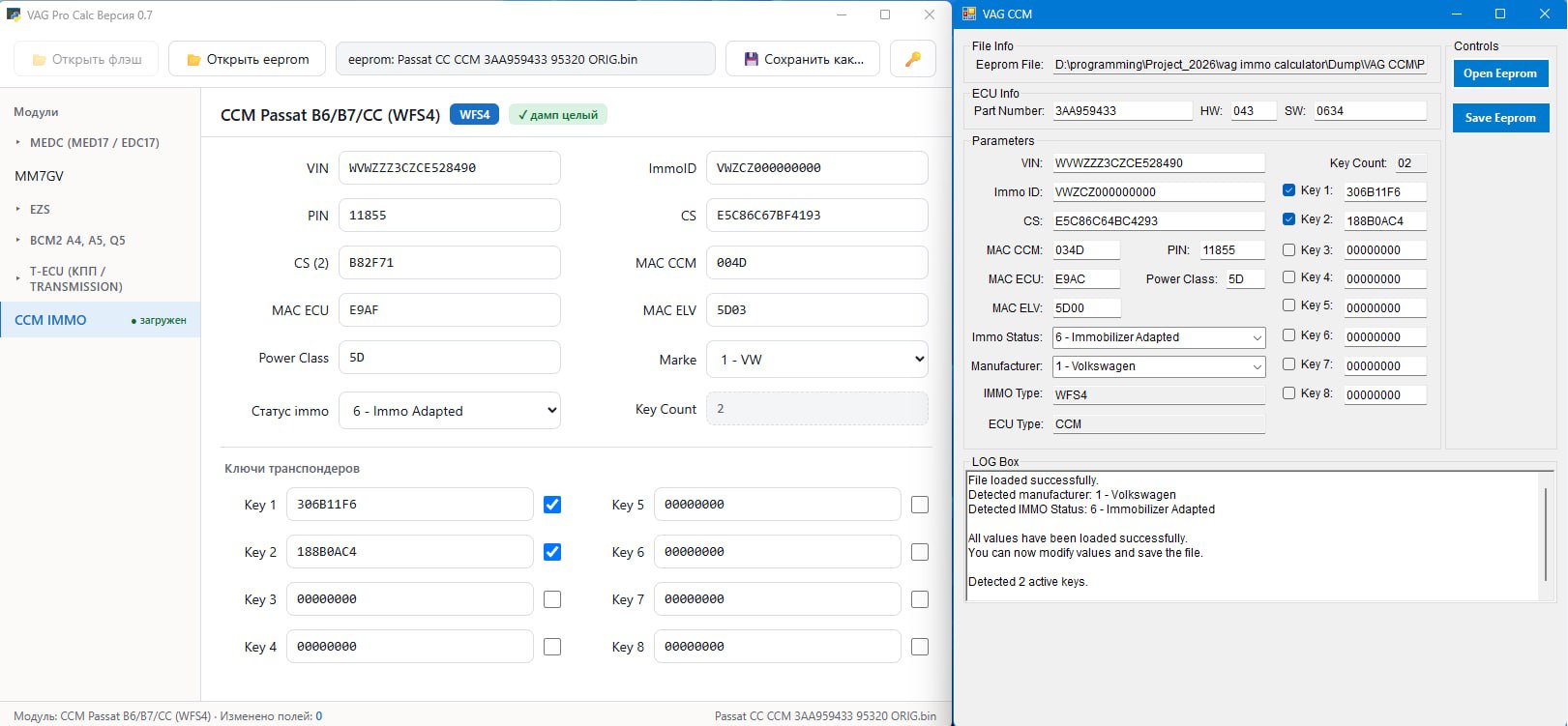Click the CS (2) field showing B82F71
This screenshot has width=1568, height=726.
click(x=449, y=262)
